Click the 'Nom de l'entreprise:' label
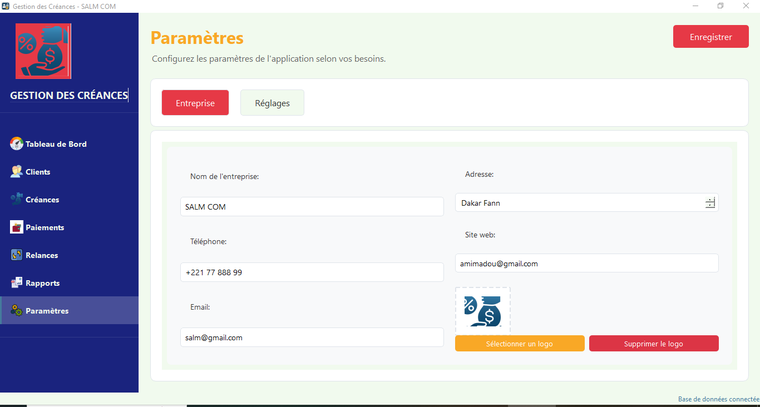The width and height of the screenshot is (760, 407). 224,177
